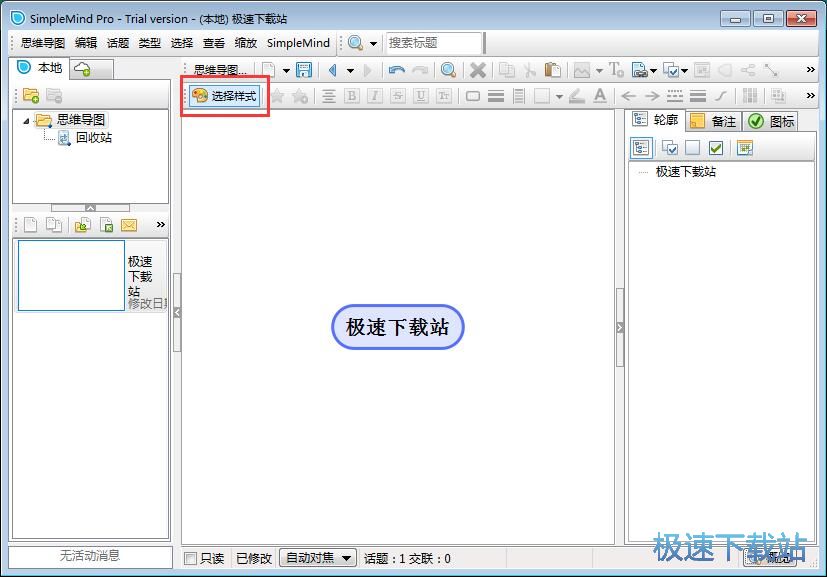Click the left arrow icon in style toolbar
827x577 pixels.
point(628,96)
